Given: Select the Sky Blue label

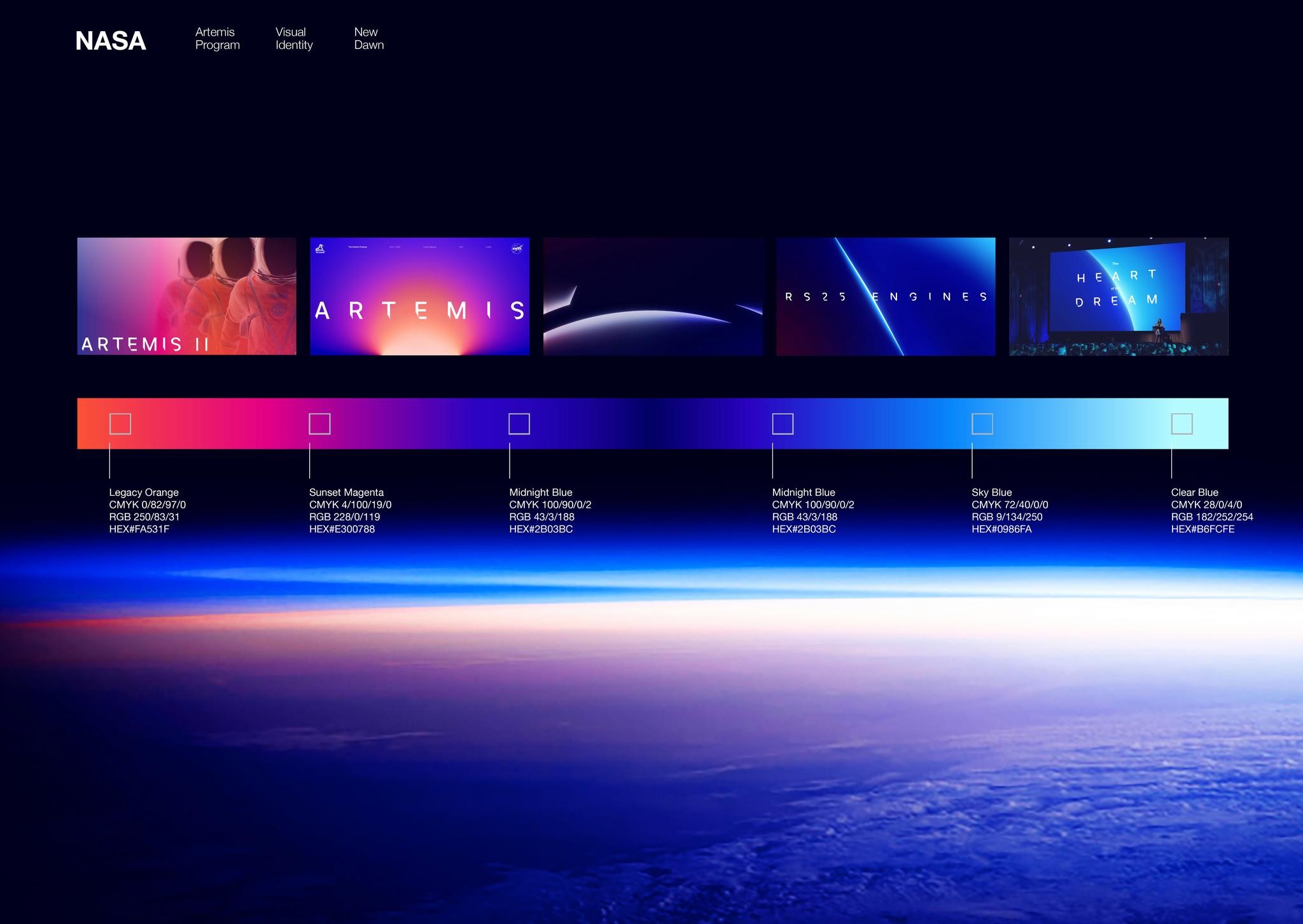Looking at the screenshot, I should (991, 493).
